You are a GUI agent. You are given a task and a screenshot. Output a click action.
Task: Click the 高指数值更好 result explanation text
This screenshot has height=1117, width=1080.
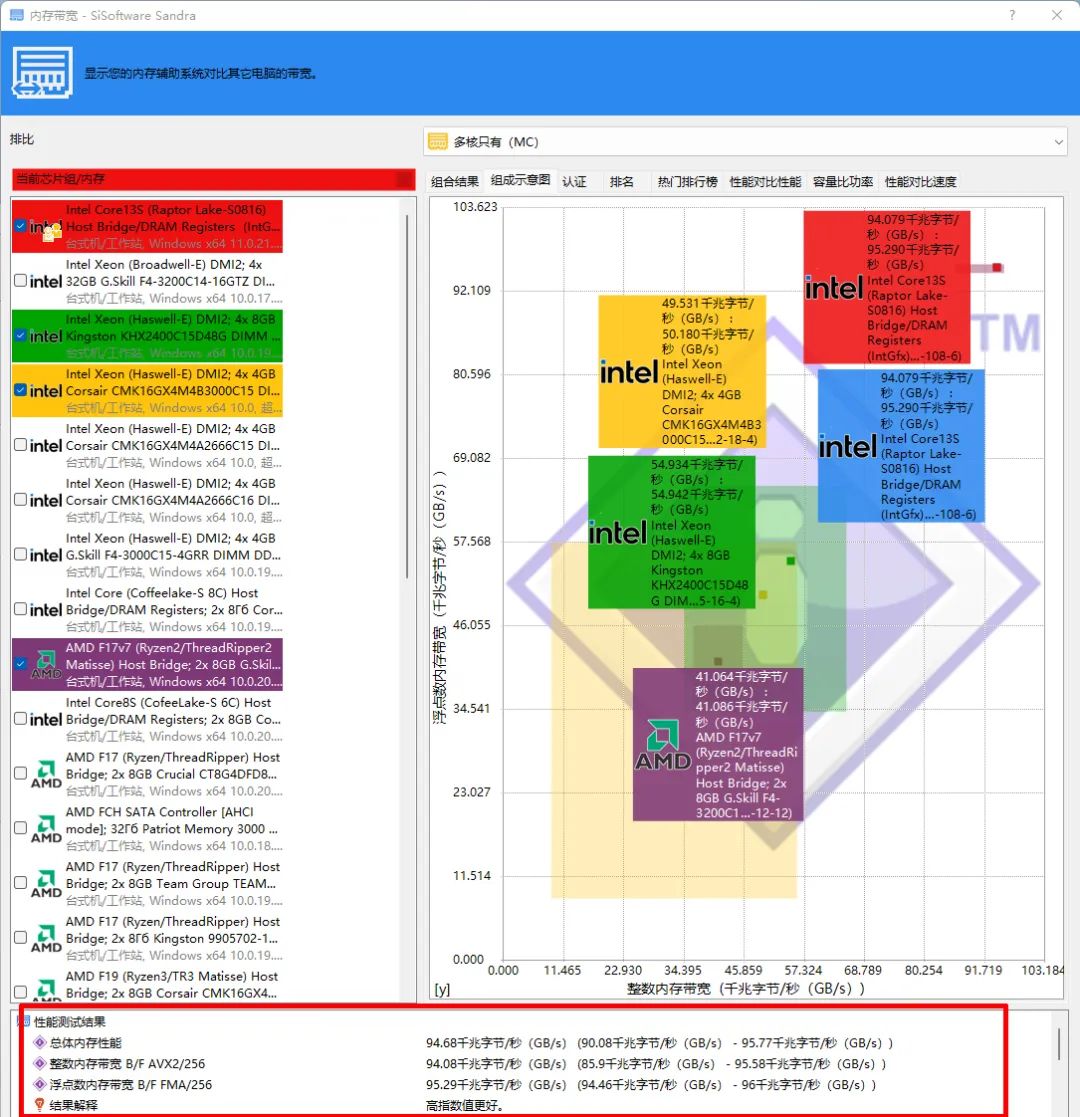(464, 1106)
